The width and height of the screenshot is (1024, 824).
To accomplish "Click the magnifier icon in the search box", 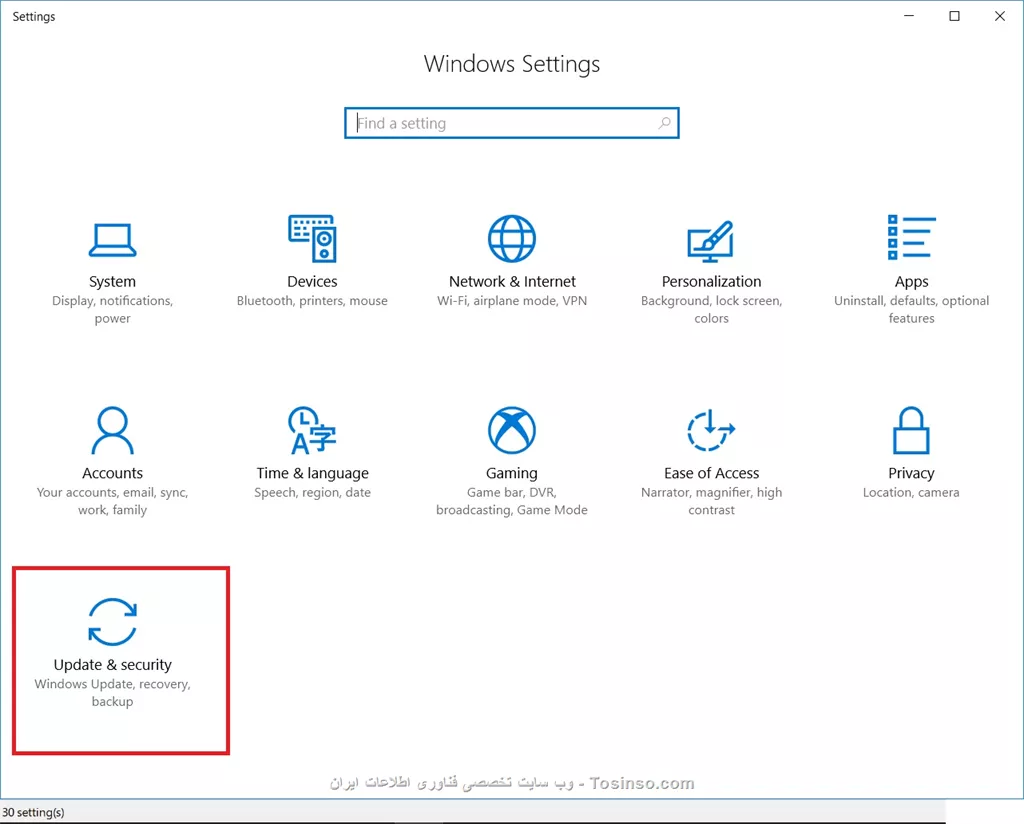I will (664, 123).
